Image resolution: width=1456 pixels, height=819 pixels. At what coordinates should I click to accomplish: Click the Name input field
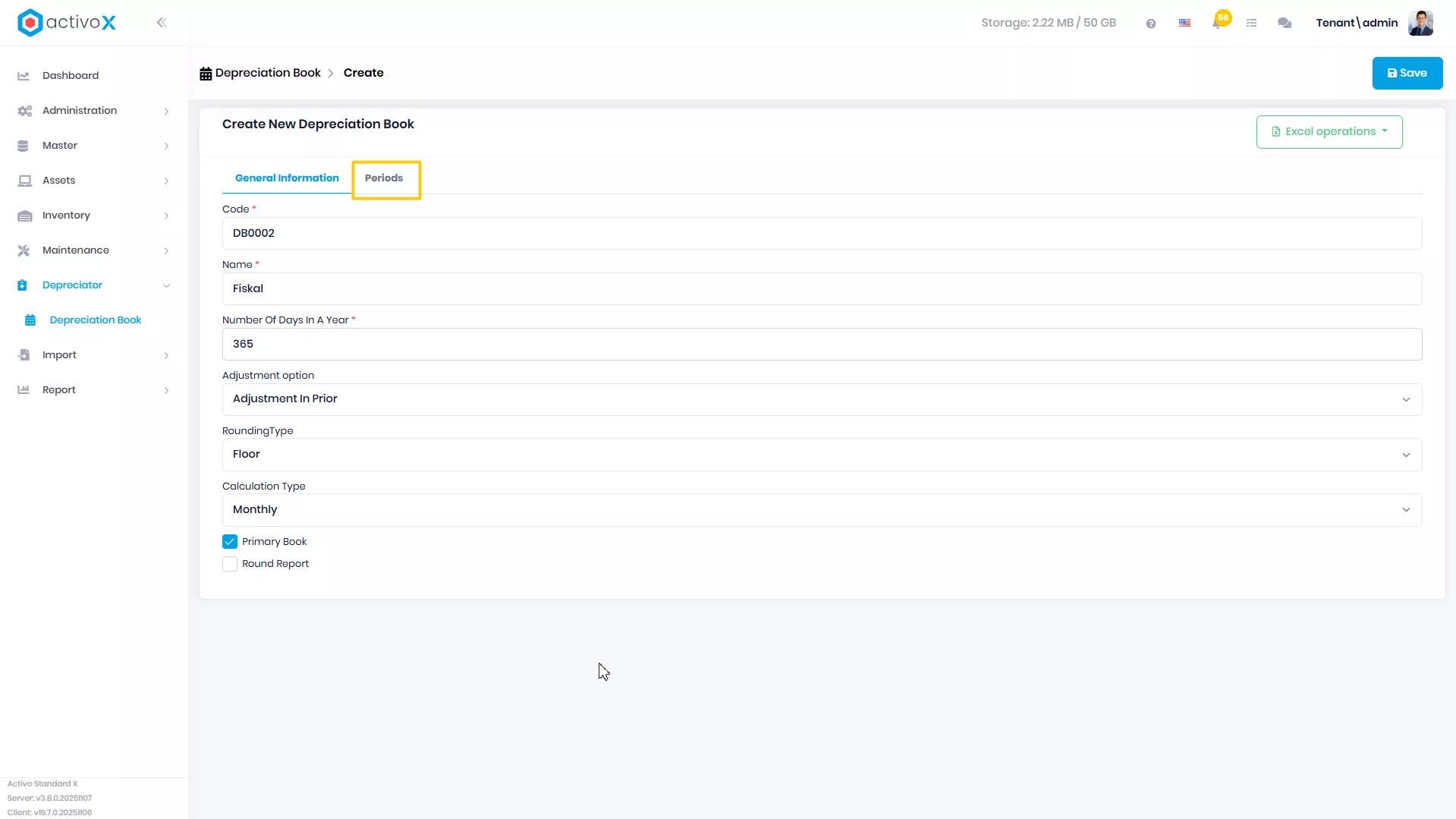tap(822, 289)
